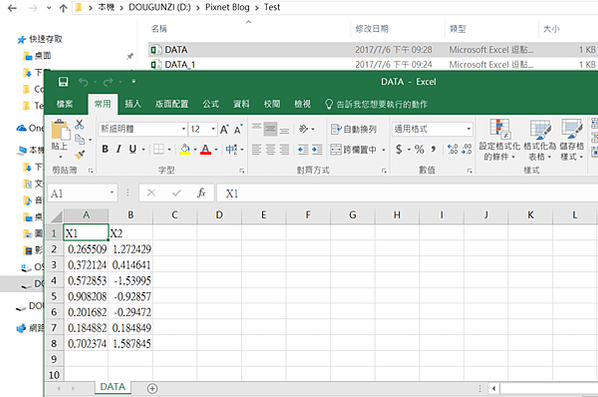Save the workbook using the floppy disk icon
The height and width of the screenshot is (397, 598).
click(63, 82)
